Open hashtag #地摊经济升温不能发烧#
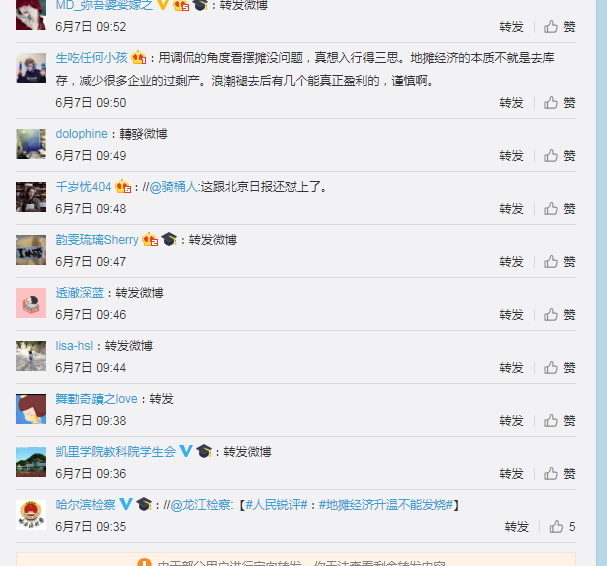 [386, 505]
